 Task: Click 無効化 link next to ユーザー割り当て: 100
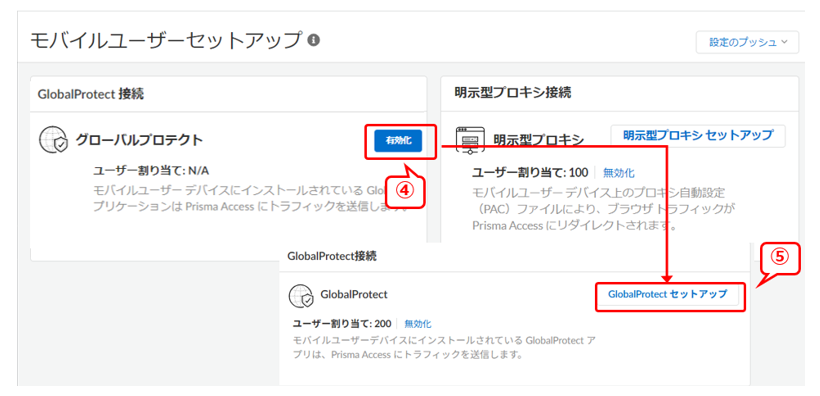619,173
